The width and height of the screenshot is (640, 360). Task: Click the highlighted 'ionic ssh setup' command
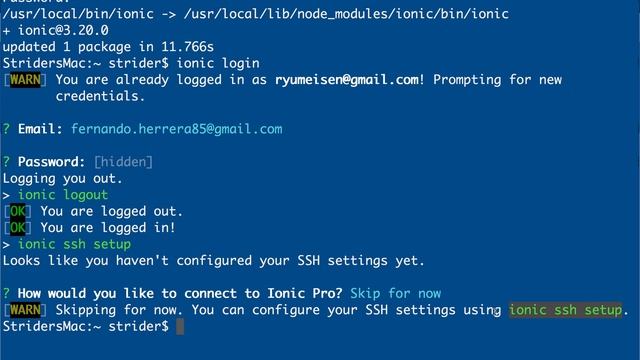click(566, 310)
